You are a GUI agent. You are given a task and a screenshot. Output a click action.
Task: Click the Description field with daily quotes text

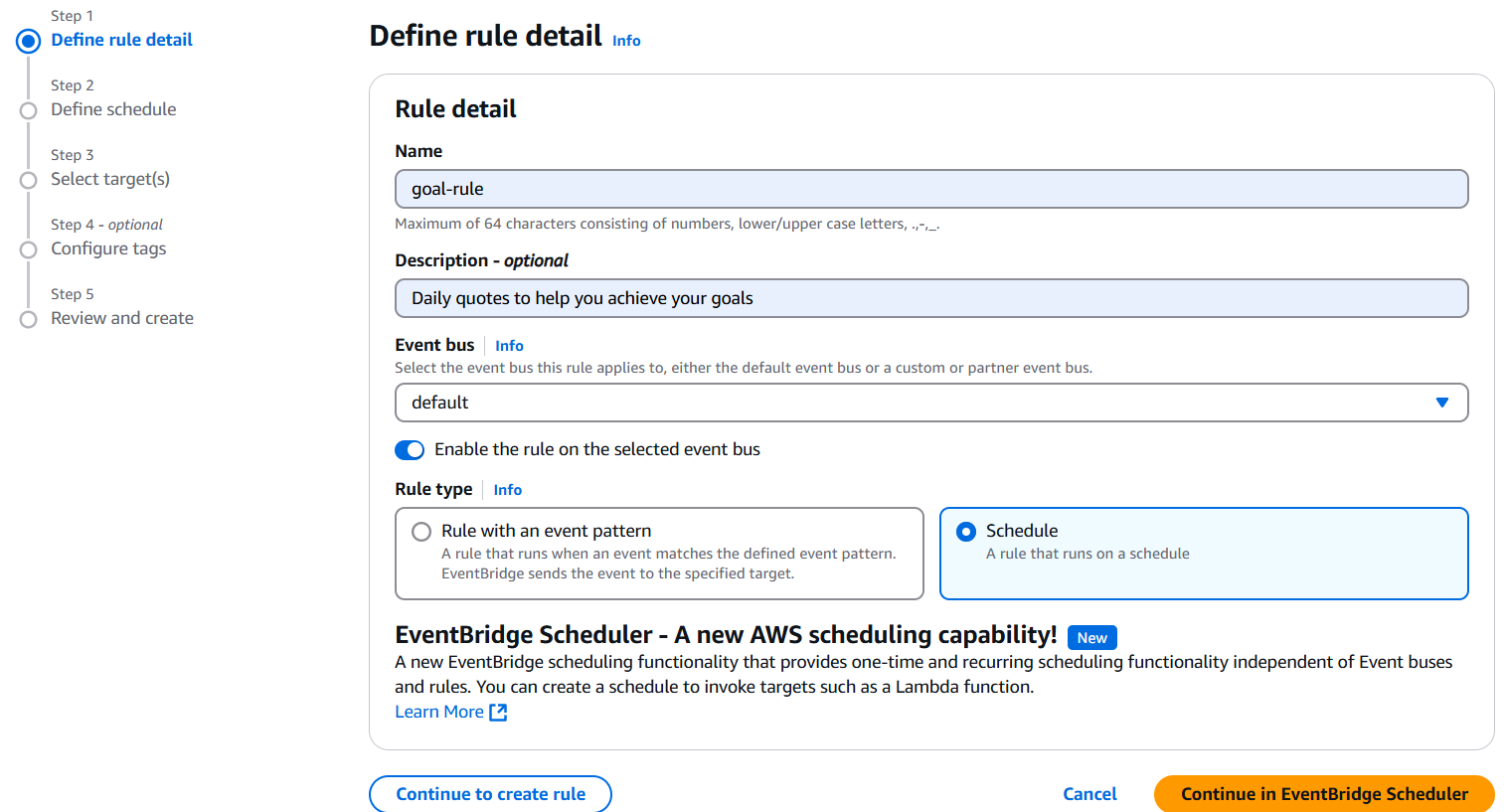931,298
